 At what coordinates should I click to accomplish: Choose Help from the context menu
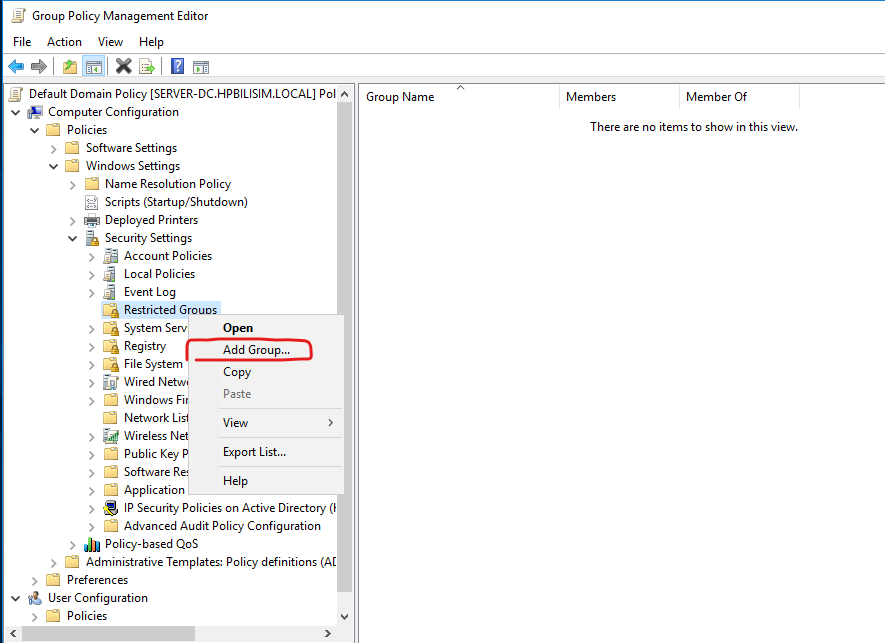point(266,481)
